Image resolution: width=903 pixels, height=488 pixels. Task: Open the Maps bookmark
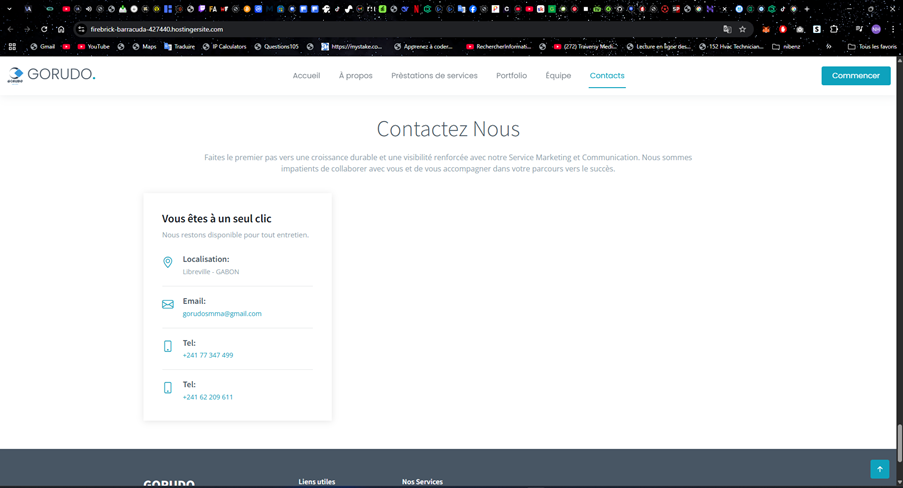click(145, 47)
